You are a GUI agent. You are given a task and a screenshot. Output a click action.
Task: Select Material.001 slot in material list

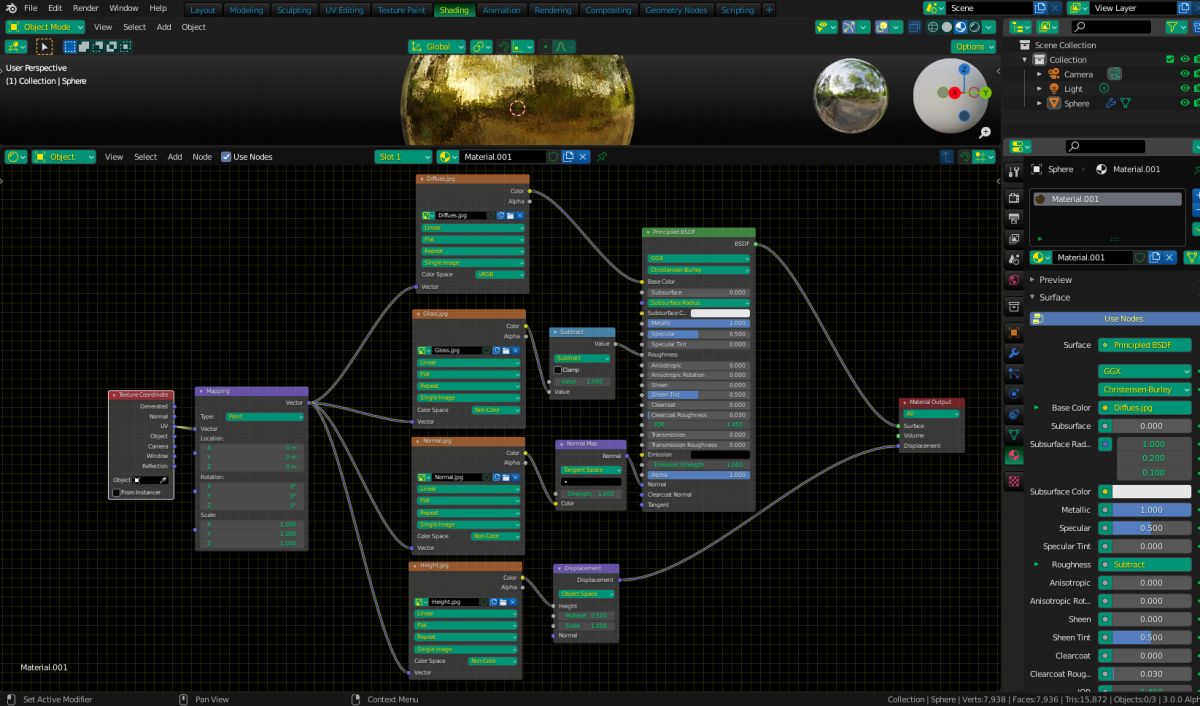click(1108, 199)
